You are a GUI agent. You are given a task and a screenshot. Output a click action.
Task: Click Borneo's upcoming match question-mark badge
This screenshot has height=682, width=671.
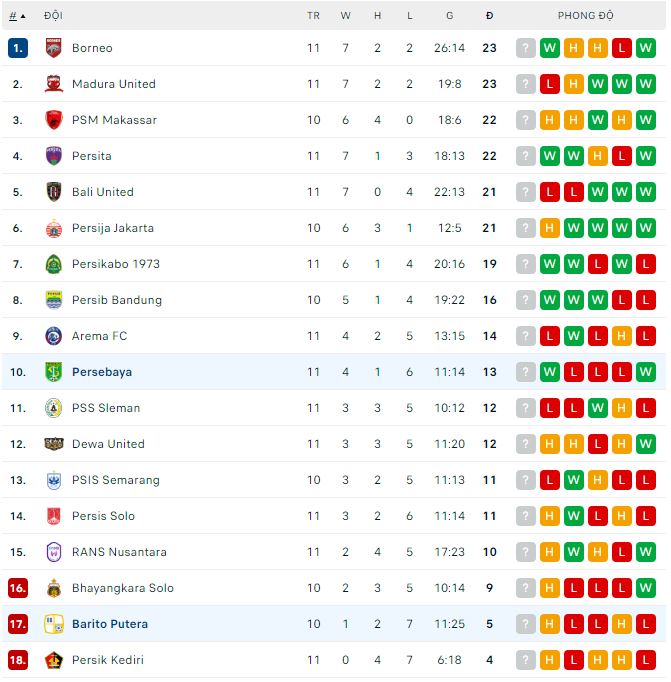pyautogui.click(x=526, y=48)
